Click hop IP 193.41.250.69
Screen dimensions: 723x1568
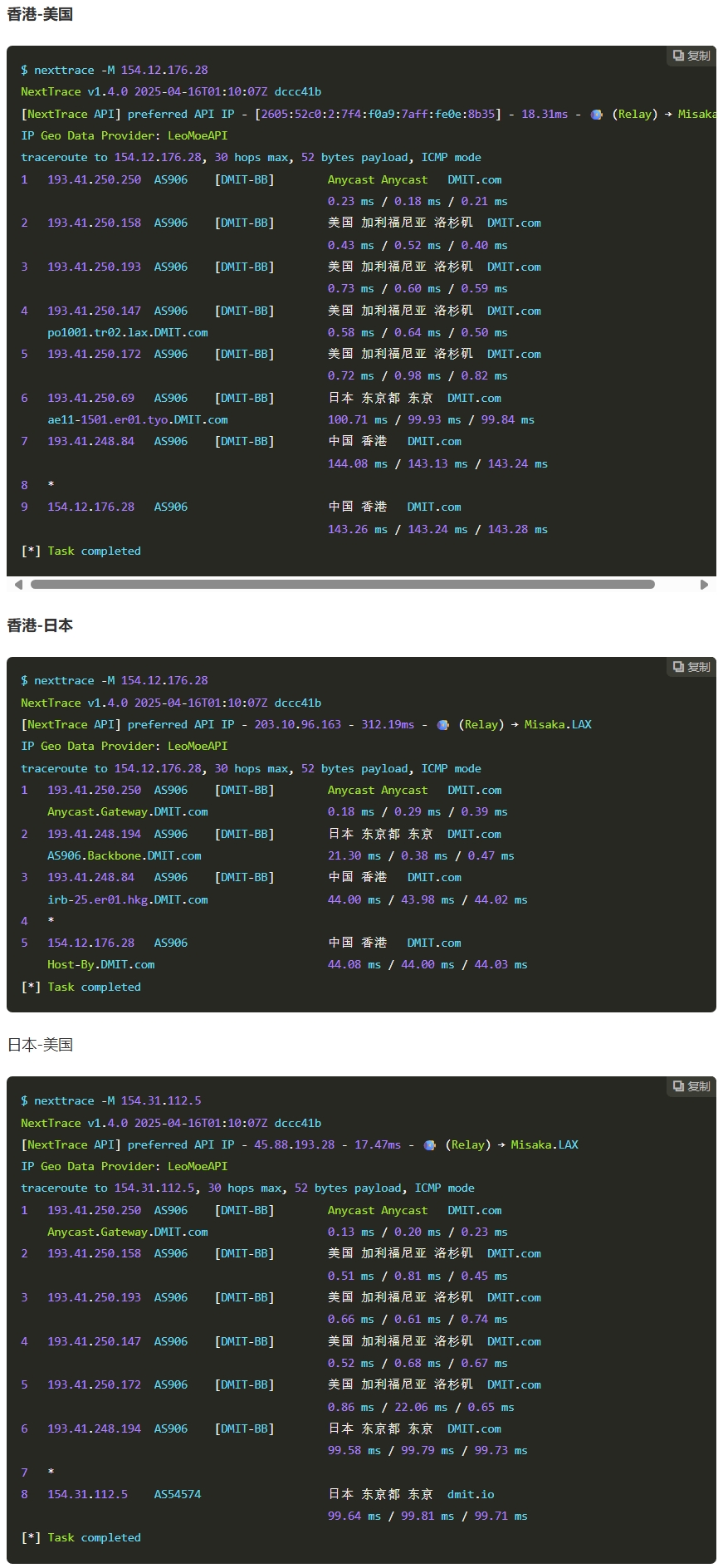(x=90, y=398)
